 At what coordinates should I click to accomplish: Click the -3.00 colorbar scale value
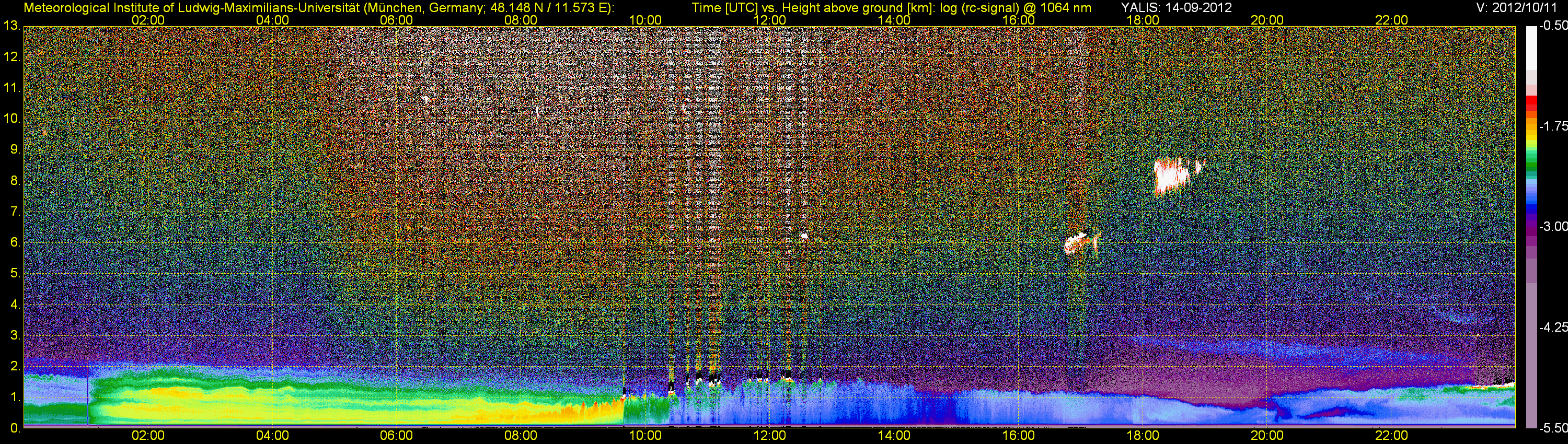pos(1553,227)
